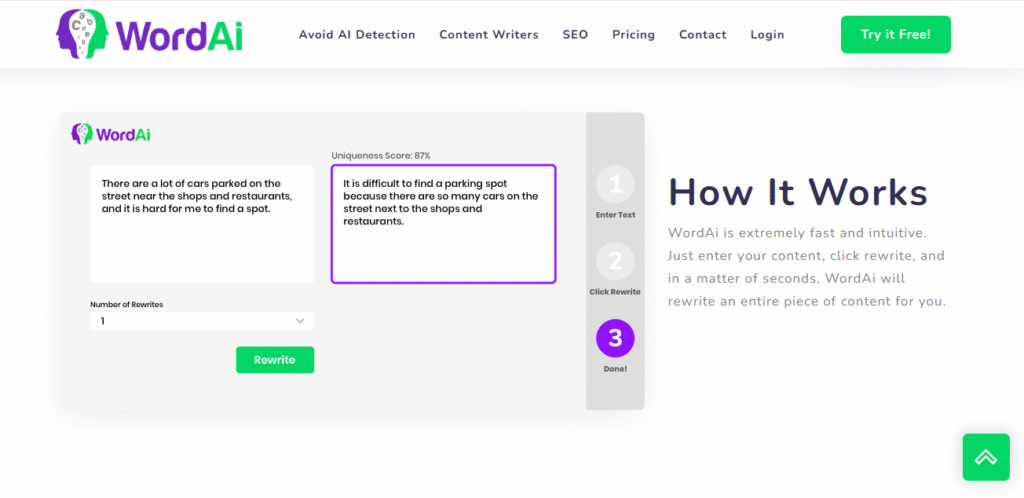Click the scroll-to-top arrow button
The width and height of the screenshot is (1024, 498).
point(985,457)
